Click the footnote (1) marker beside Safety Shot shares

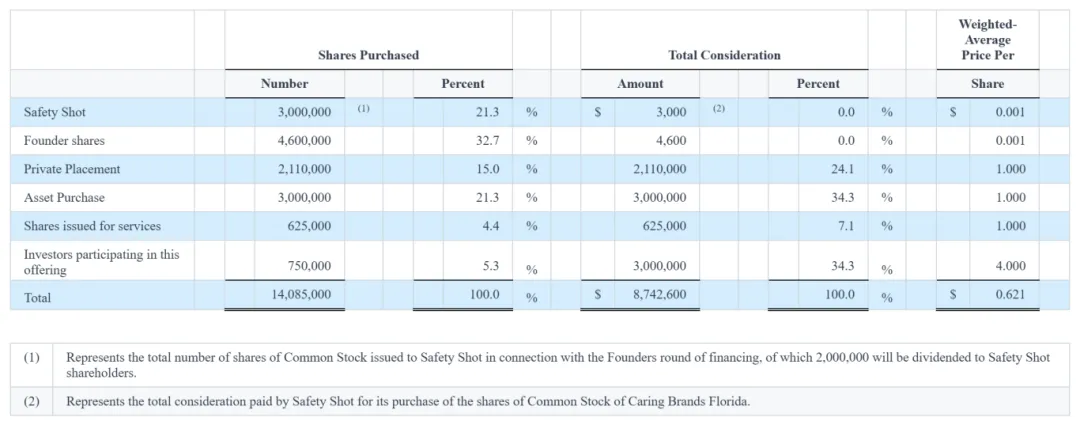pos(363,109)
